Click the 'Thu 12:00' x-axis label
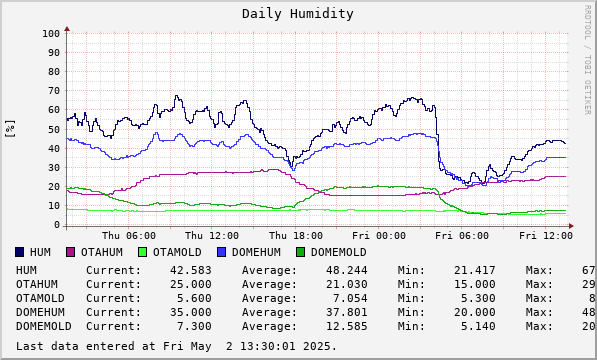This screenshot has height=360, width=597. tap(212, 236)
